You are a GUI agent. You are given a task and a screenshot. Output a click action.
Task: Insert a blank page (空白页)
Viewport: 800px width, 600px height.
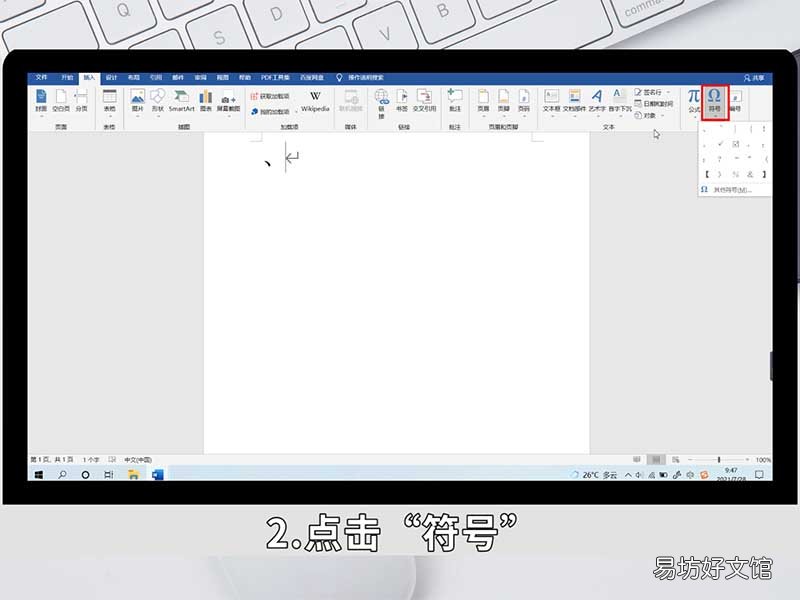61,101
